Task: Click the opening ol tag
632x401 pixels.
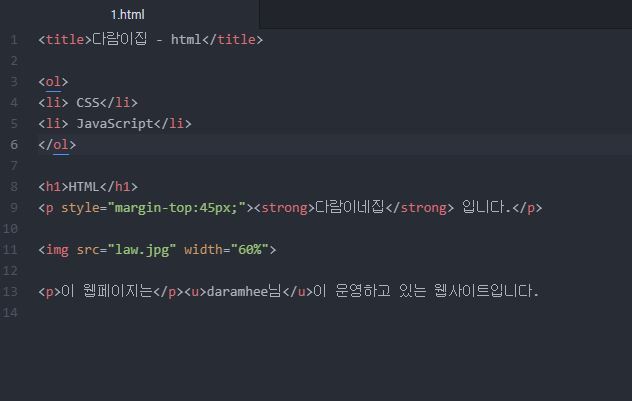Action: point(53,82)
